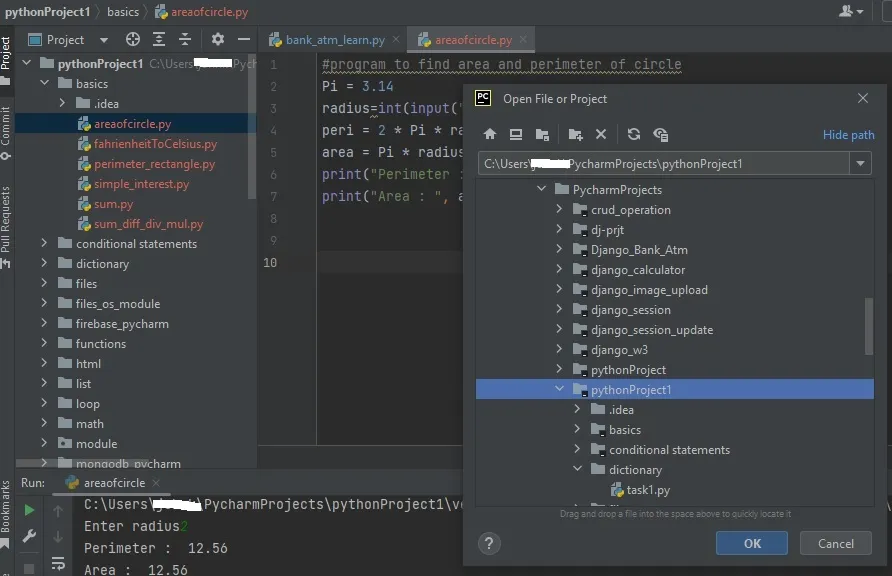Toggle show hidden files icon in dialog

pyautogui.click(x=660, y=134)
